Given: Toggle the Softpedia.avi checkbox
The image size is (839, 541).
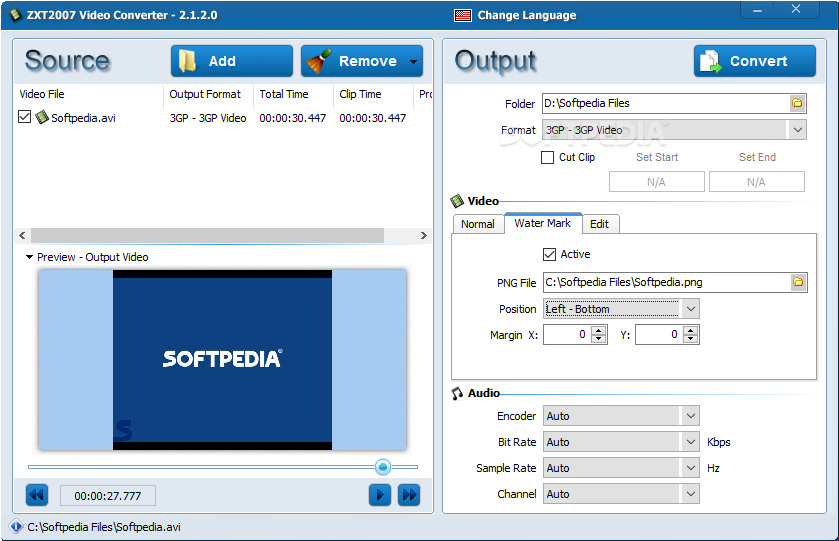Looking at the screenshot, I should tap(25, 117).
